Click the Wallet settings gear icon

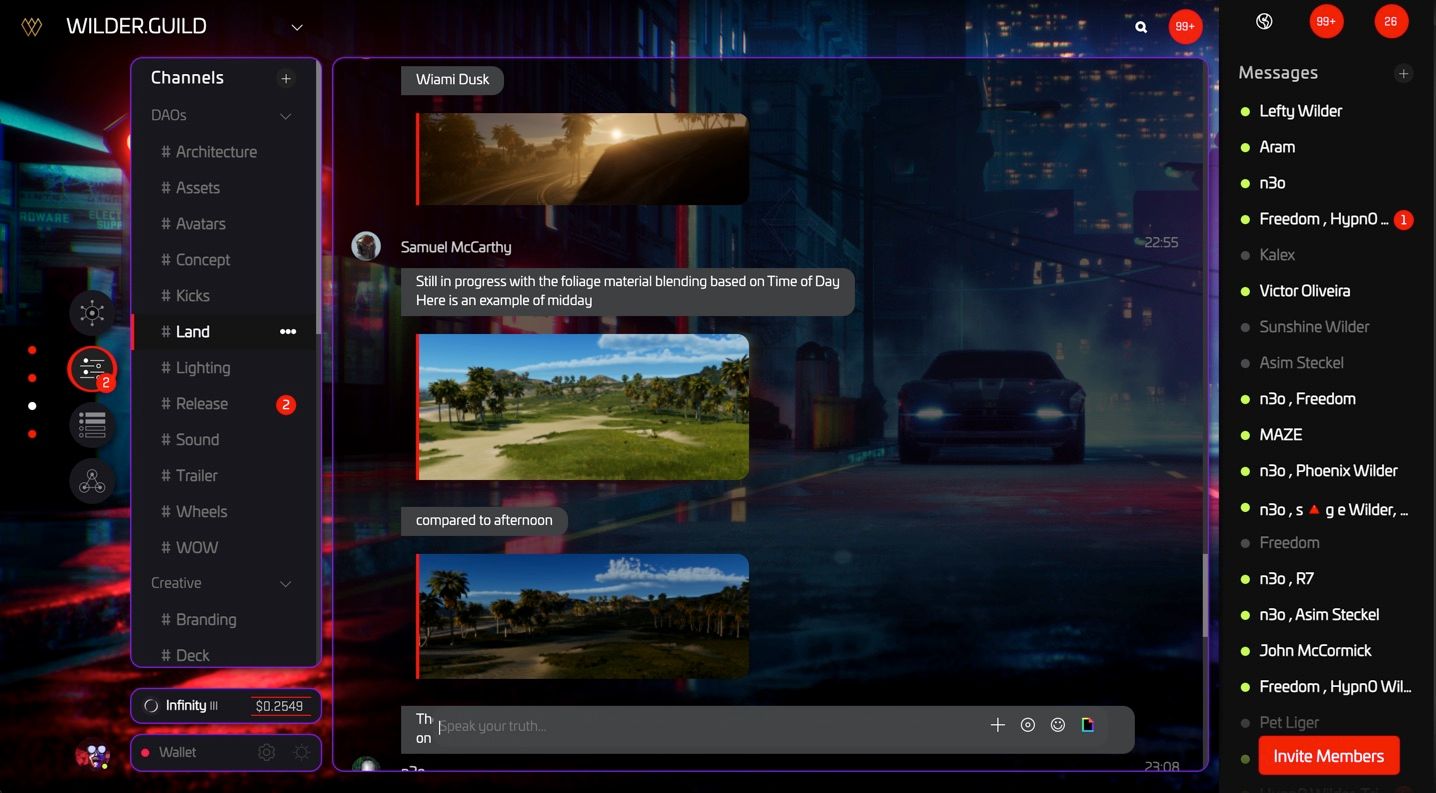pyautogui.click(x=266, y=752)
